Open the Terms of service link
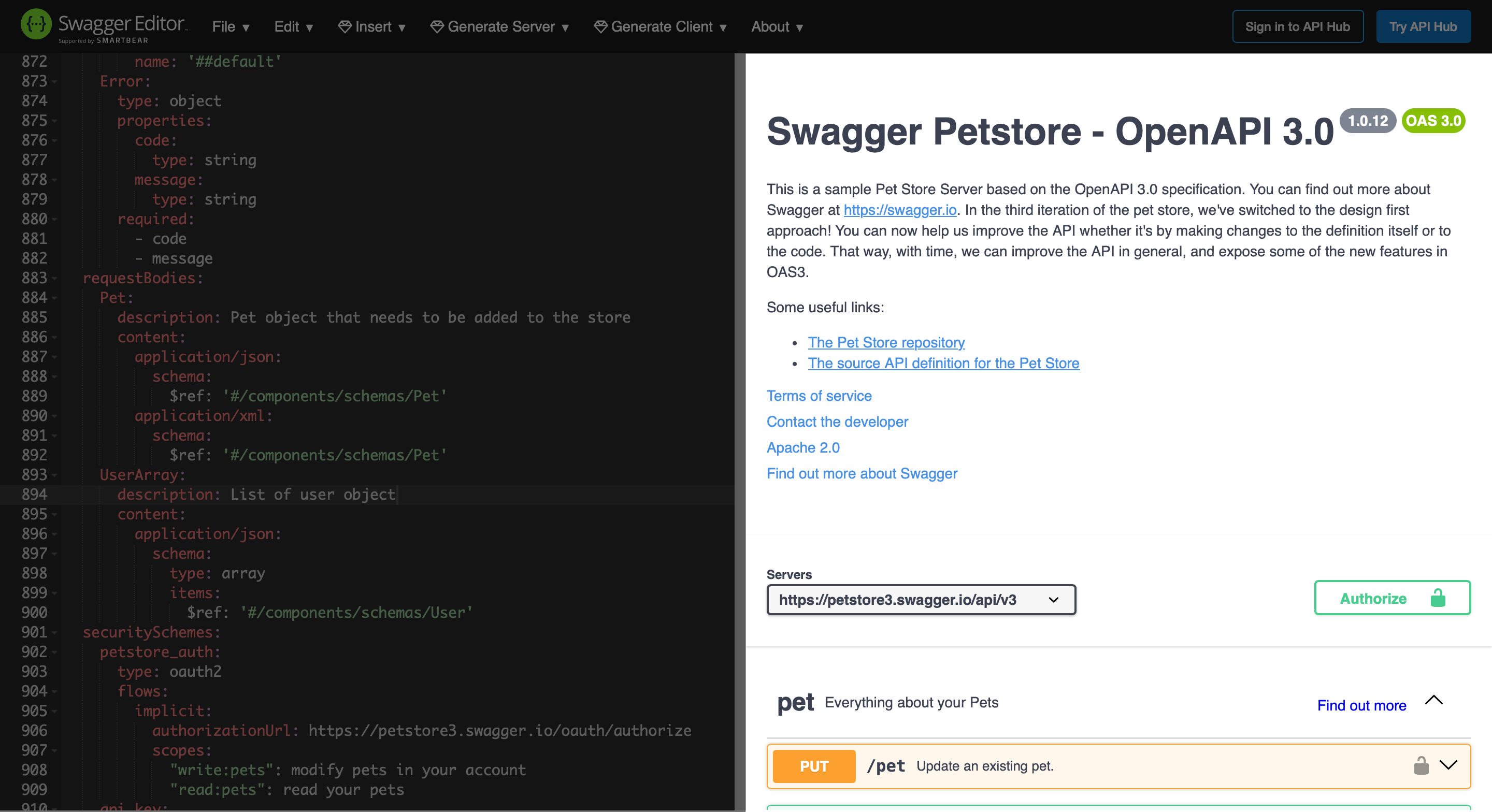 pos(819,396)
